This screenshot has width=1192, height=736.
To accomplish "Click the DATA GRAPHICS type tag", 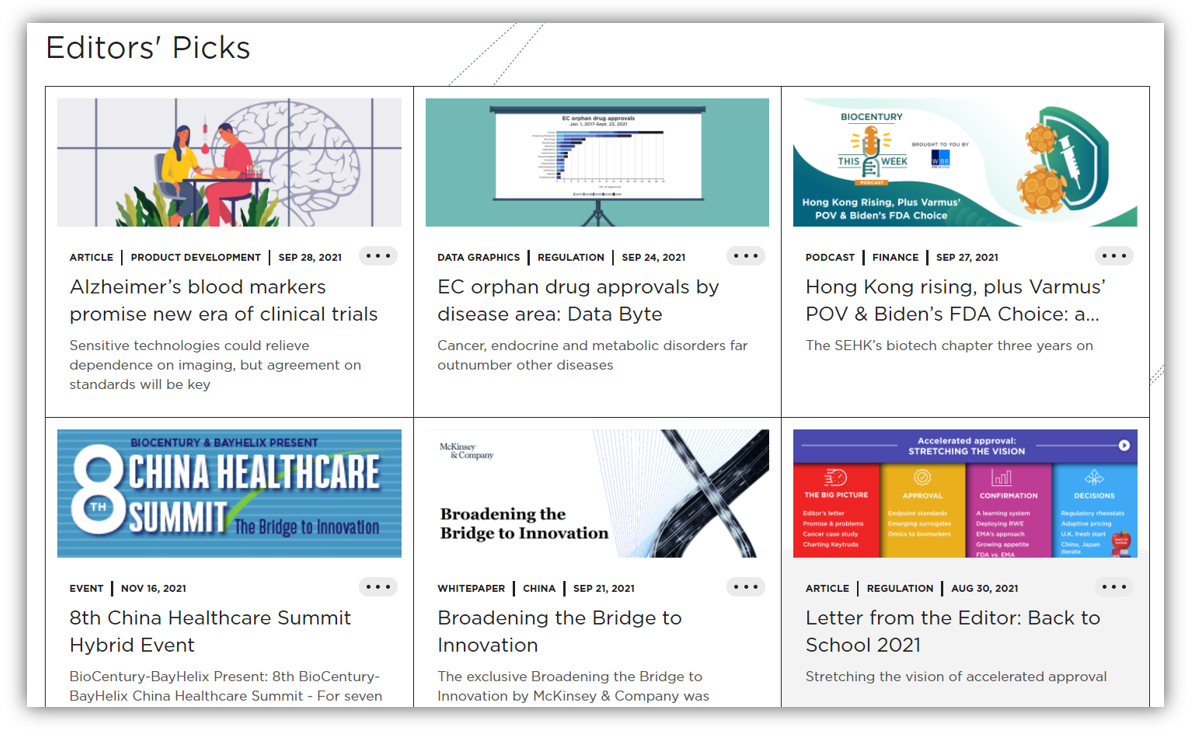I will 478,257.
